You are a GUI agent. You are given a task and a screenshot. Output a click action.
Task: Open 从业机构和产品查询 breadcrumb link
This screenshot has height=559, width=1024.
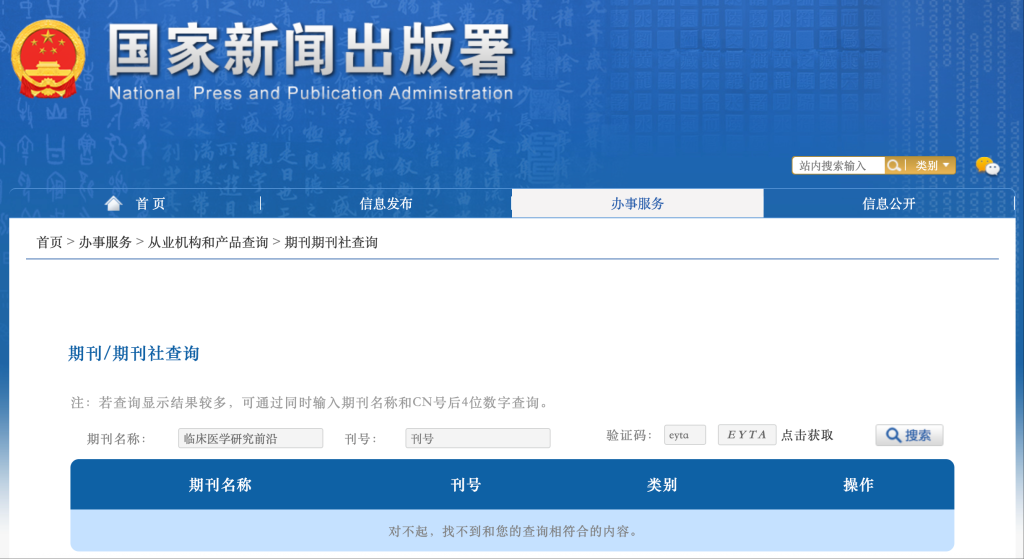[208, 243]
